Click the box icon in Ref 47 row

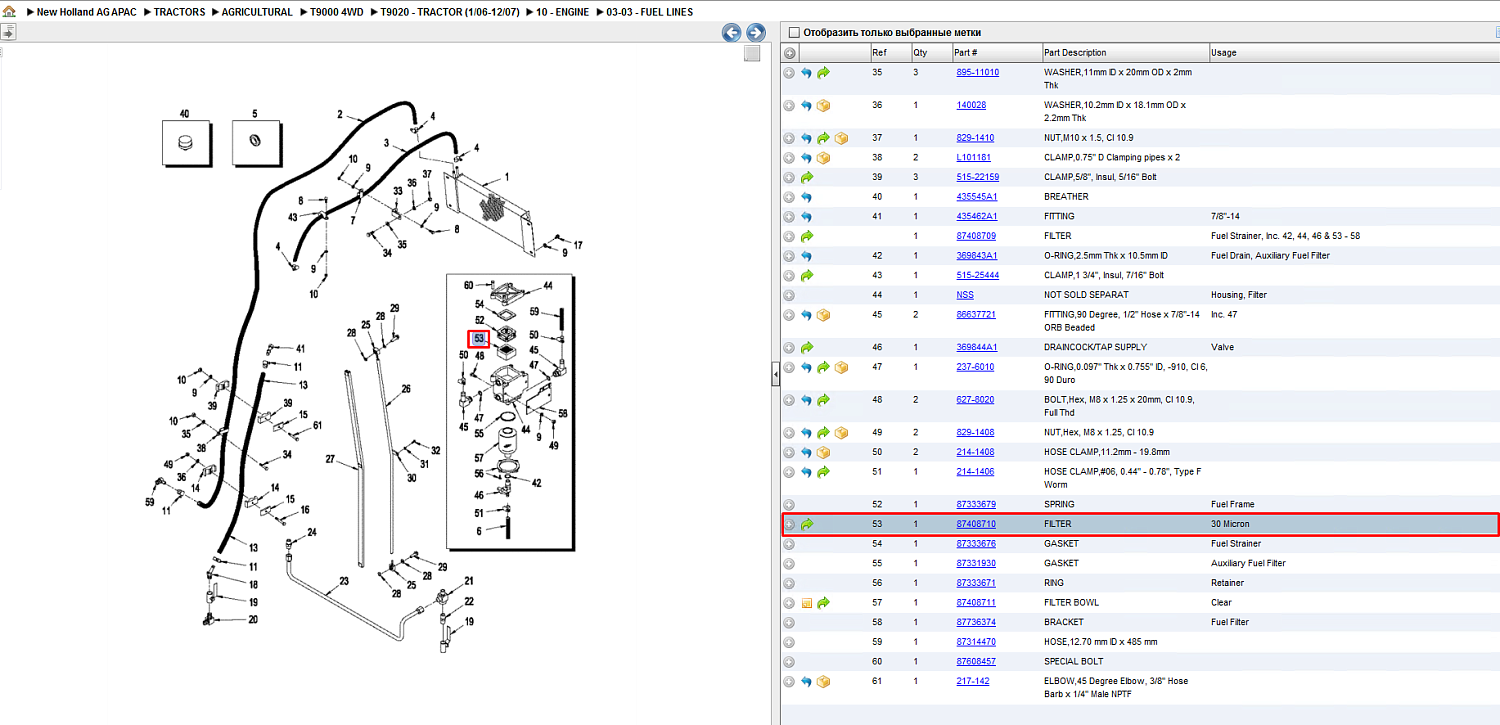pyautogui.click(x=841, y=367)
